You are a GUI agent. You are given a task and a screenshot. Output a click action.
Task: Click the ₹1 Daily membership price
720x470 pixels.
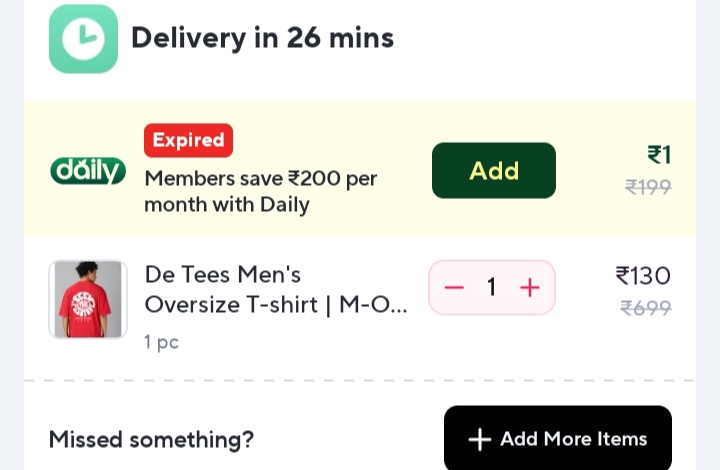click(x=659, y=155)
